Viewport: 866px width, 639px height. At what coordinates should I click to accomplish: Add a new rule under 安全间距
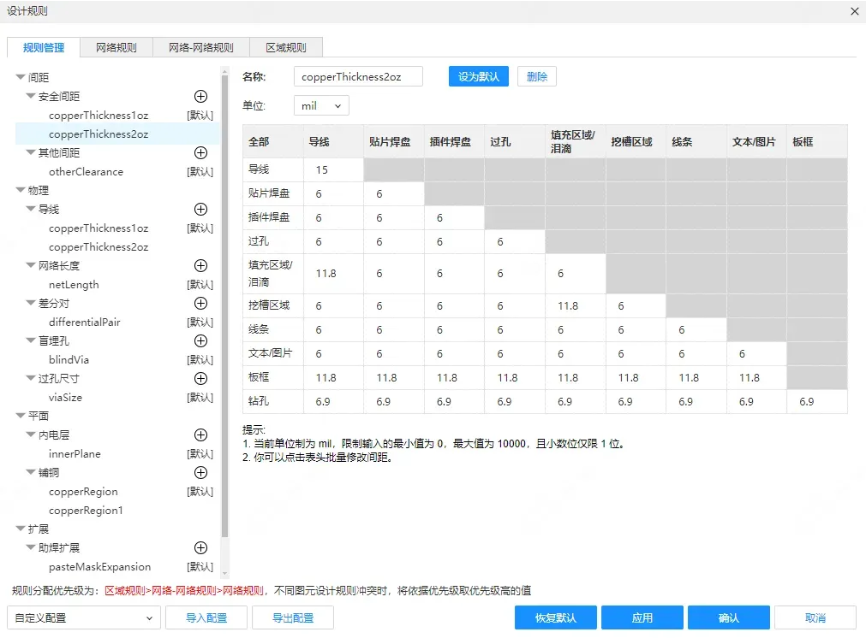pyautogui.click(x=200, y=96)
